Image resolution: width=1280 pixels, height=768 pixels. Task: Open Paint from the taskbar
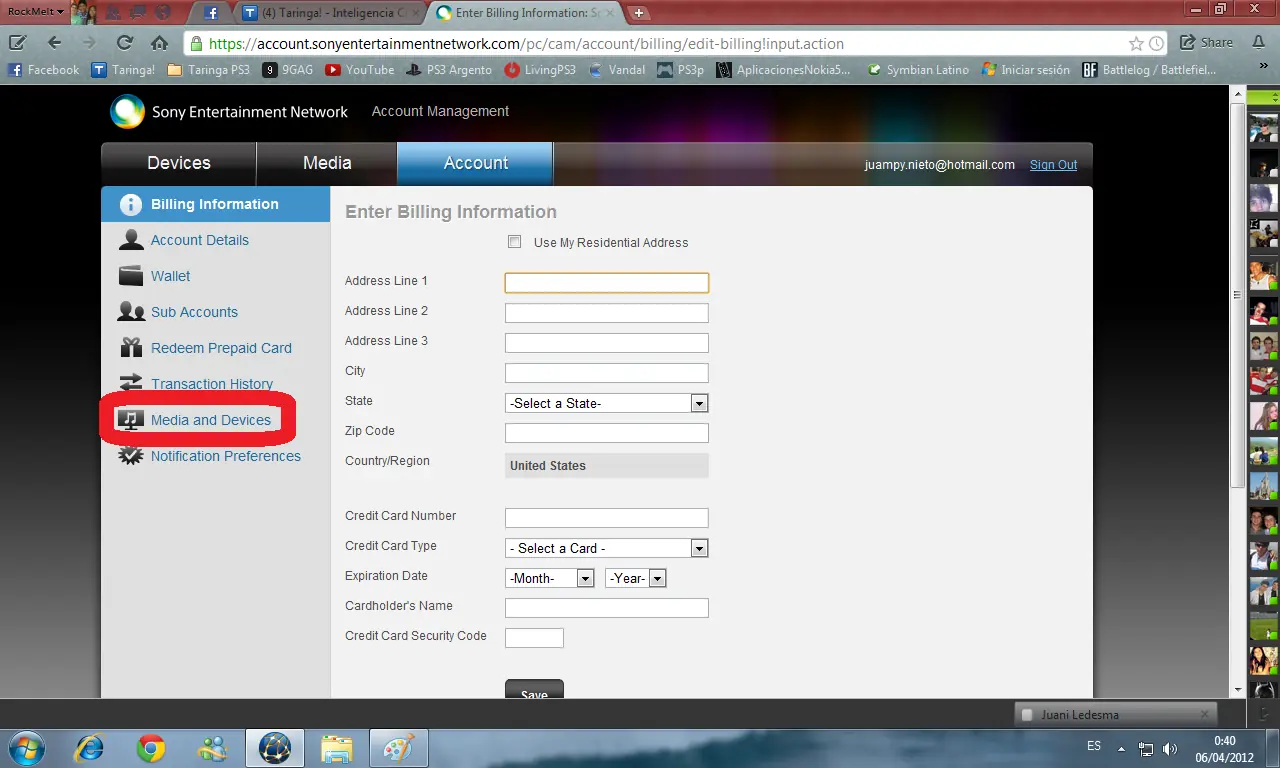(x=399, y=748)
